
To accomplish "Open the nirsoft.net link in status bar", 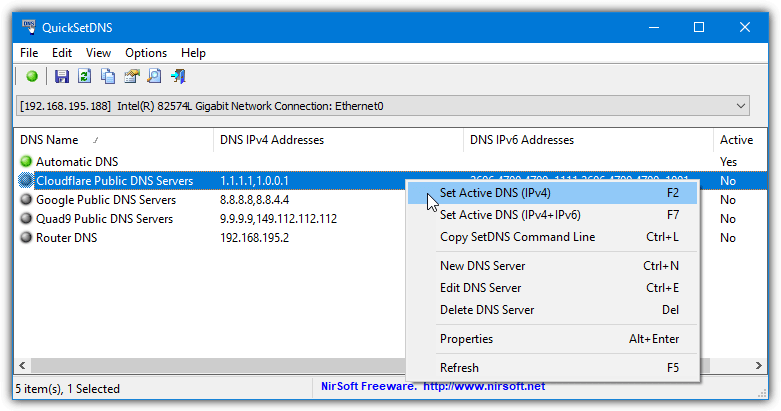I will click(x=484, y=386).
